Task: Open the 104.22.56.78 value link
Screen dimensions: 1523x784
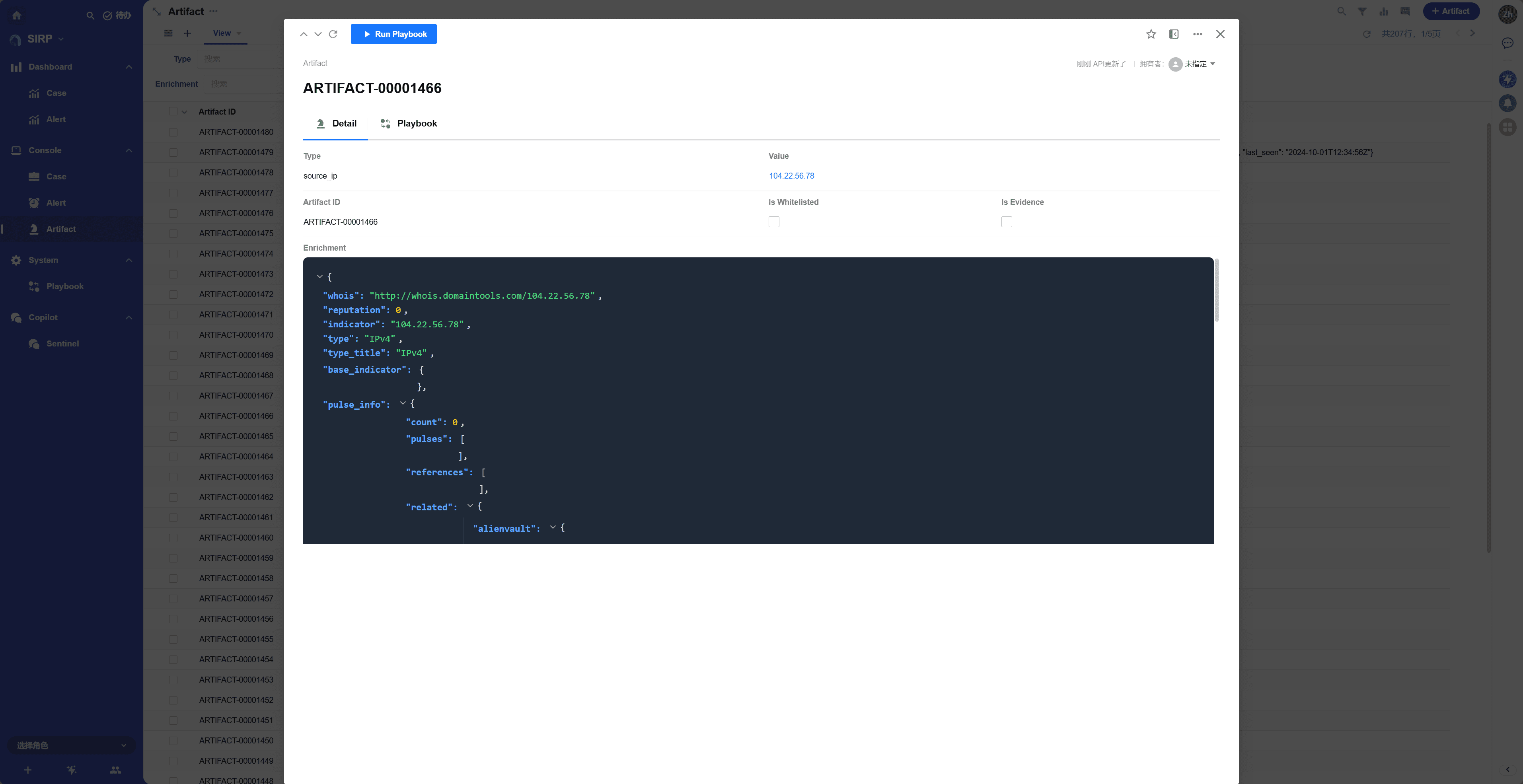Action: click(x=791, y=175)
